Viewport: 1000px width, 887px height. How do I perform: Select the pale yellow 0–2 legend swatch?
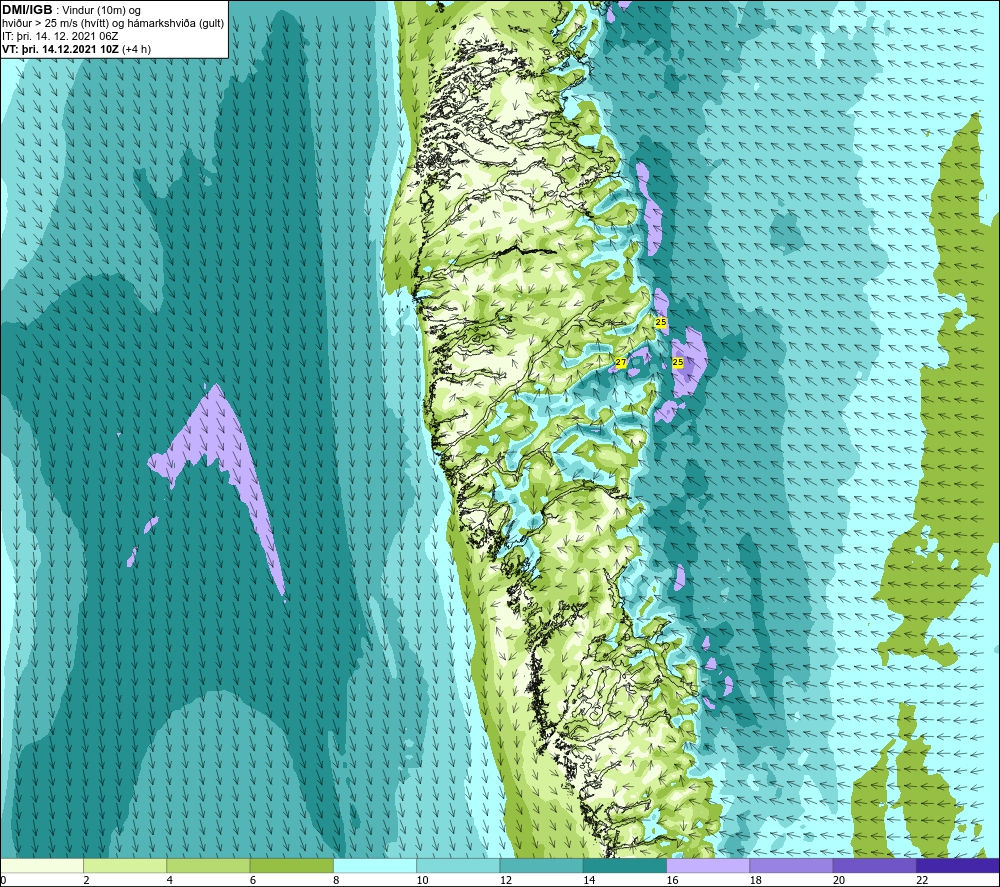coord(42,865)
